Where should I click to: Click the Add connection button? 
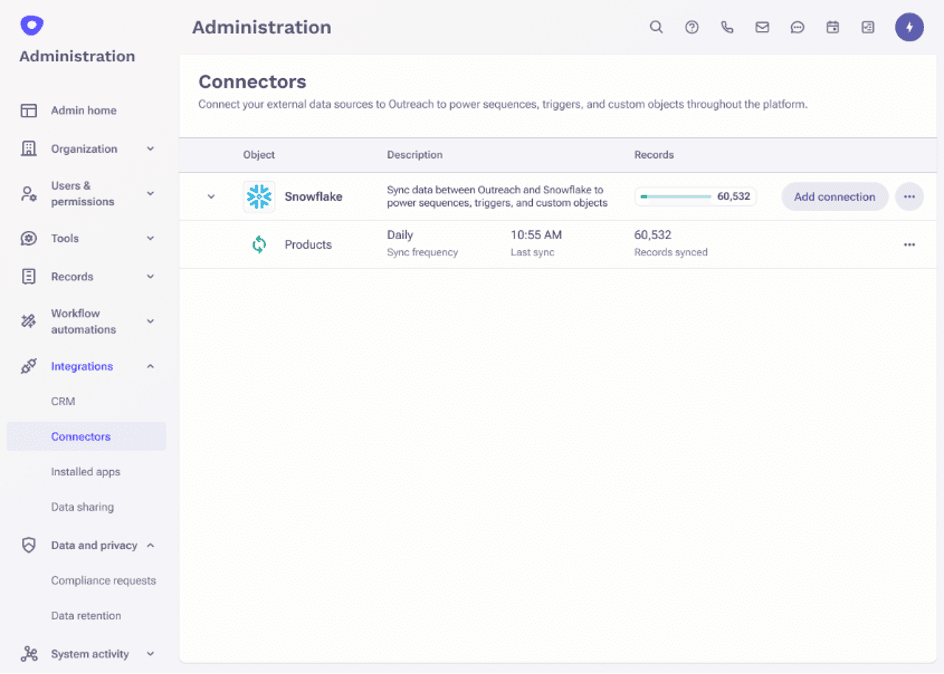tap(834, 197)
